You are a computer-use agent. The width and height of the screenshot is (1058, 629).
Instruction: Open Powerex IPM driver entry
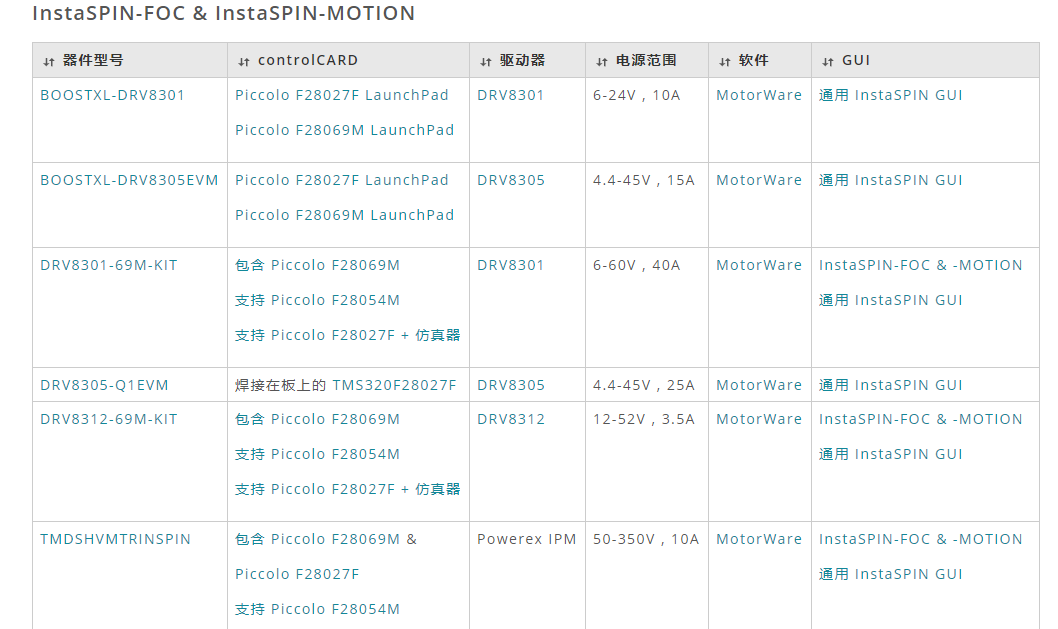coord(527,539)
